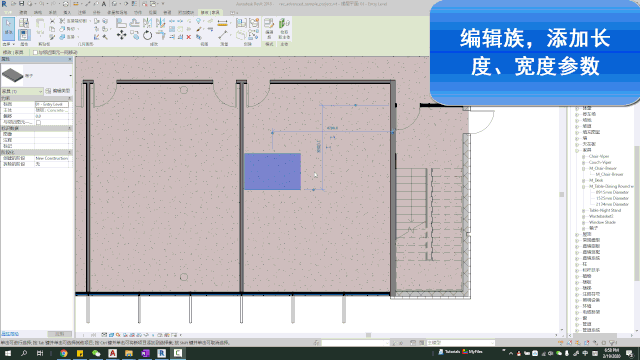Click the Aligned Dimension measure tool
The width and height of the screenshot is (640, 360).
coord(222,23)
